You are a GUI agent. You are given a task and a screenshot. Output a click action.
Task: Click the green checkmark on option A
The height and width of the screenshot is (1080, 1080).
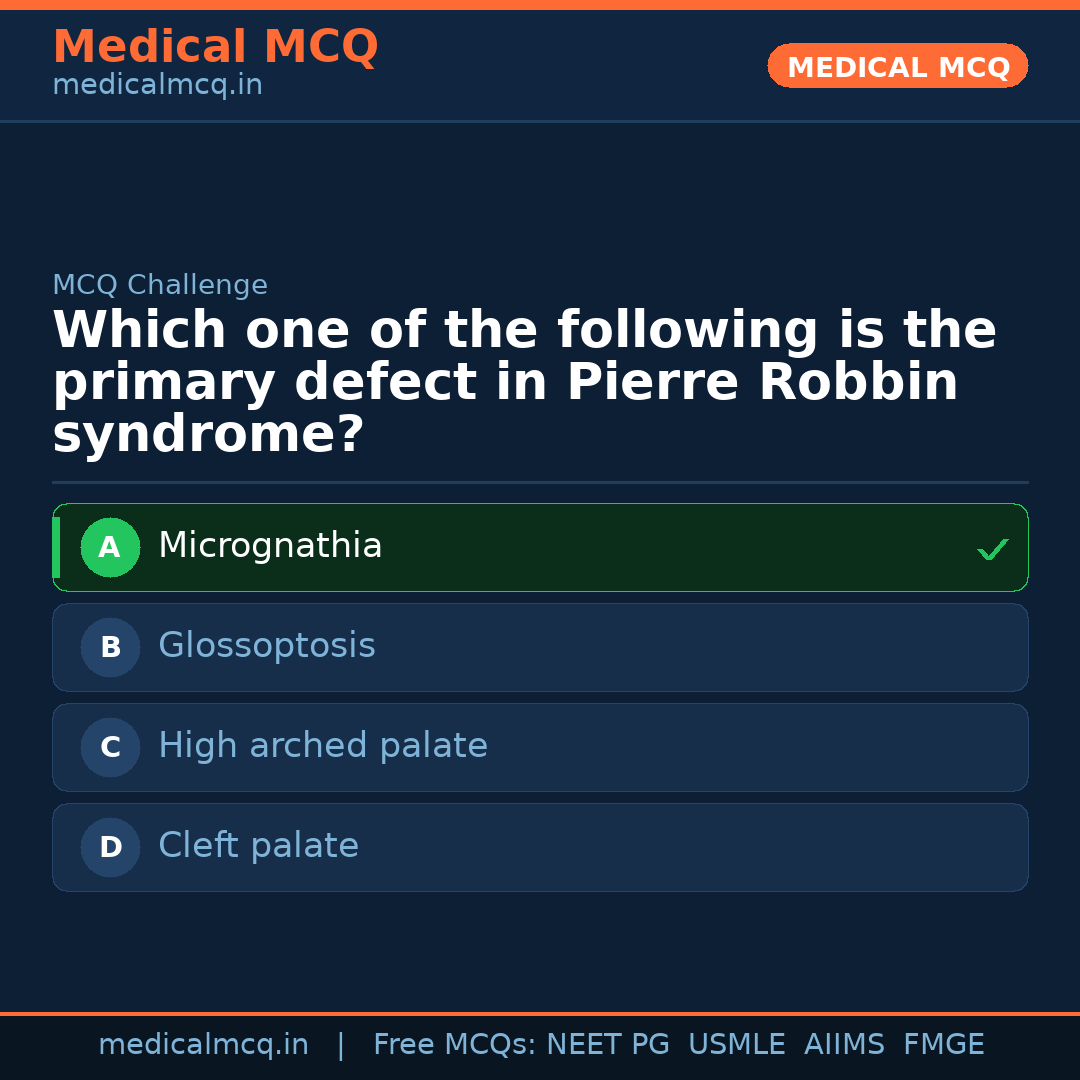click(x=992, y=548)
